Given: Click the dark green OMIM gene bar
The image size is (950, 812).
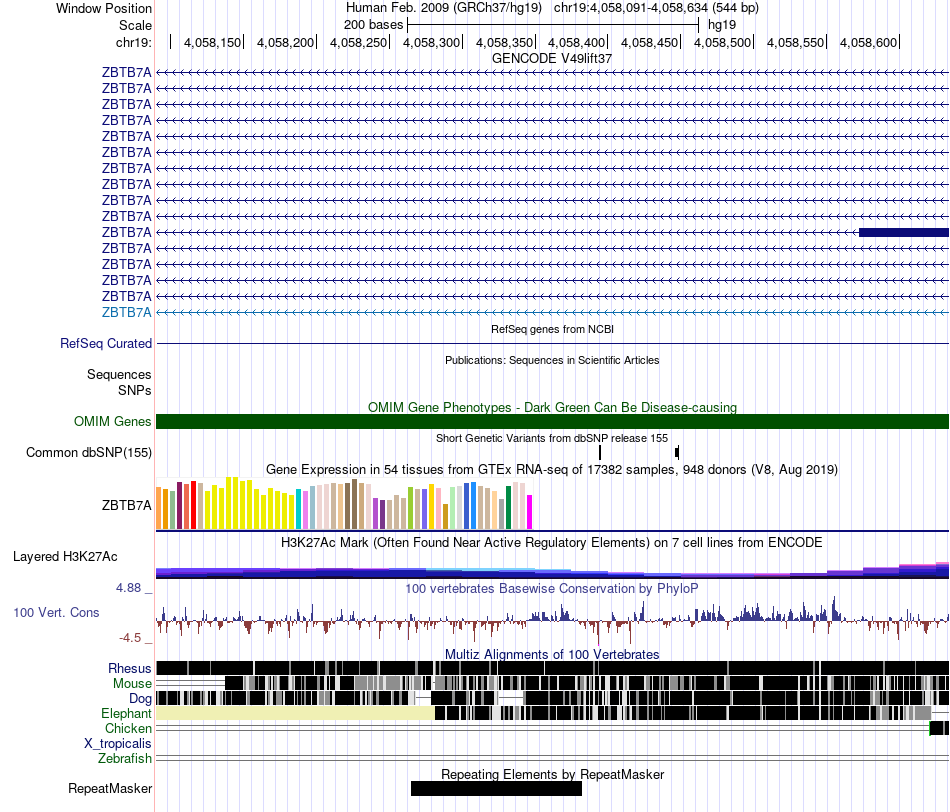Looking at the screenshot, I should point(552,421).
